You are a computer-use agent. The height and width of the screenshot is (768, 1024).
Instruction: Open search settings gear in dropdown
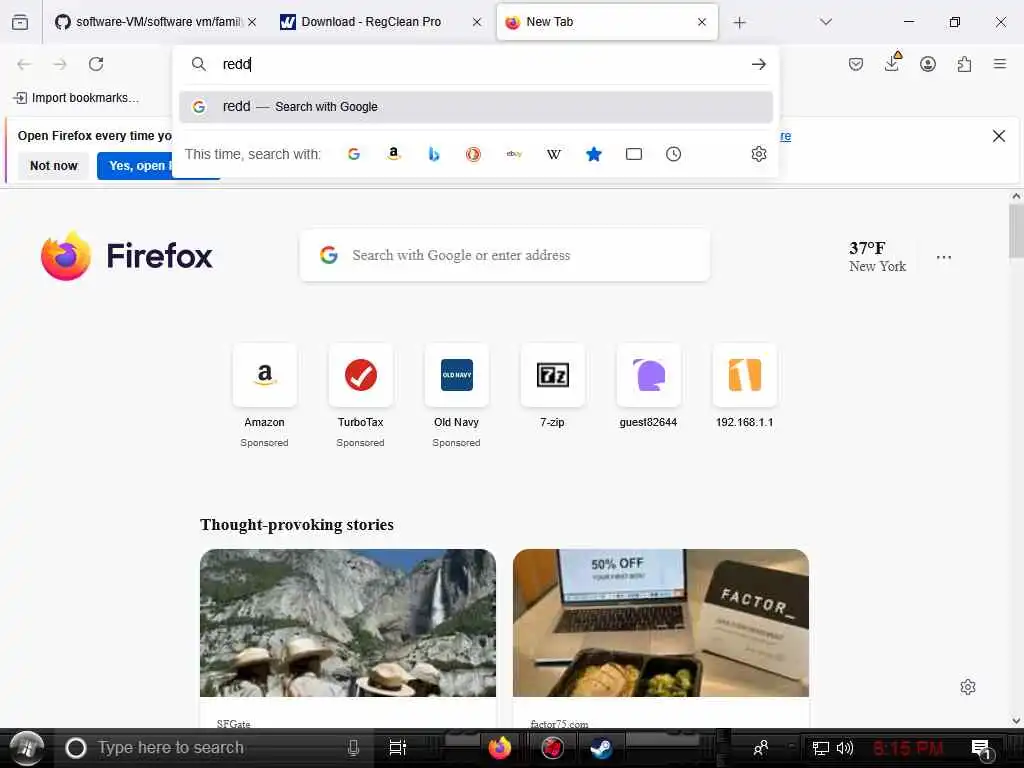759,154
